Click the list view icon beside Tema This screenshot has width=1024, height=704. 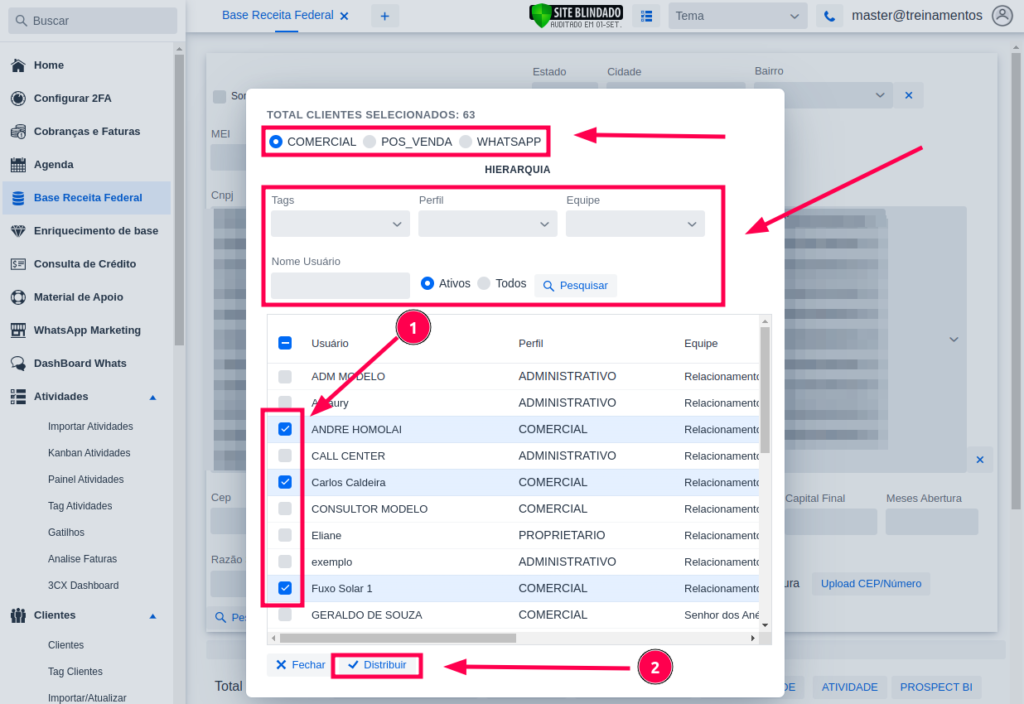click(646, 16)
